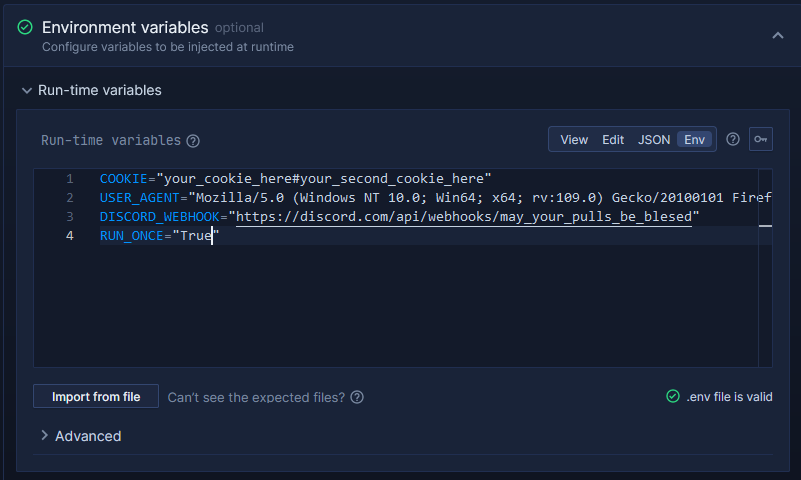Switch to the View mode tab
Viewport: 801px width, 480px height.
click(x=574, y=139)
